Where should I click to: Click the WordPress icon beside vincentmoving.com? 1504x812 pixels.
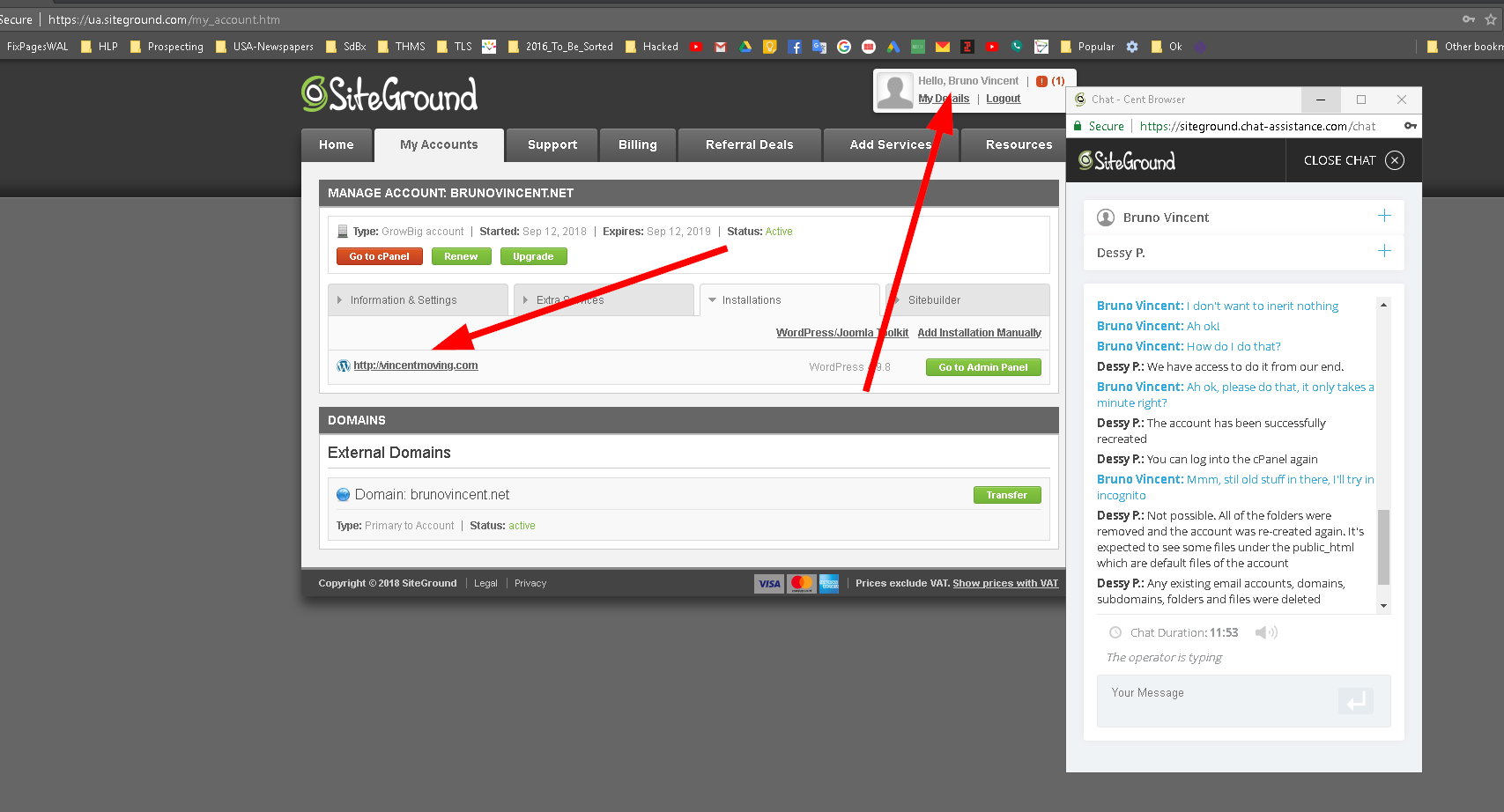tap(344, 365)
